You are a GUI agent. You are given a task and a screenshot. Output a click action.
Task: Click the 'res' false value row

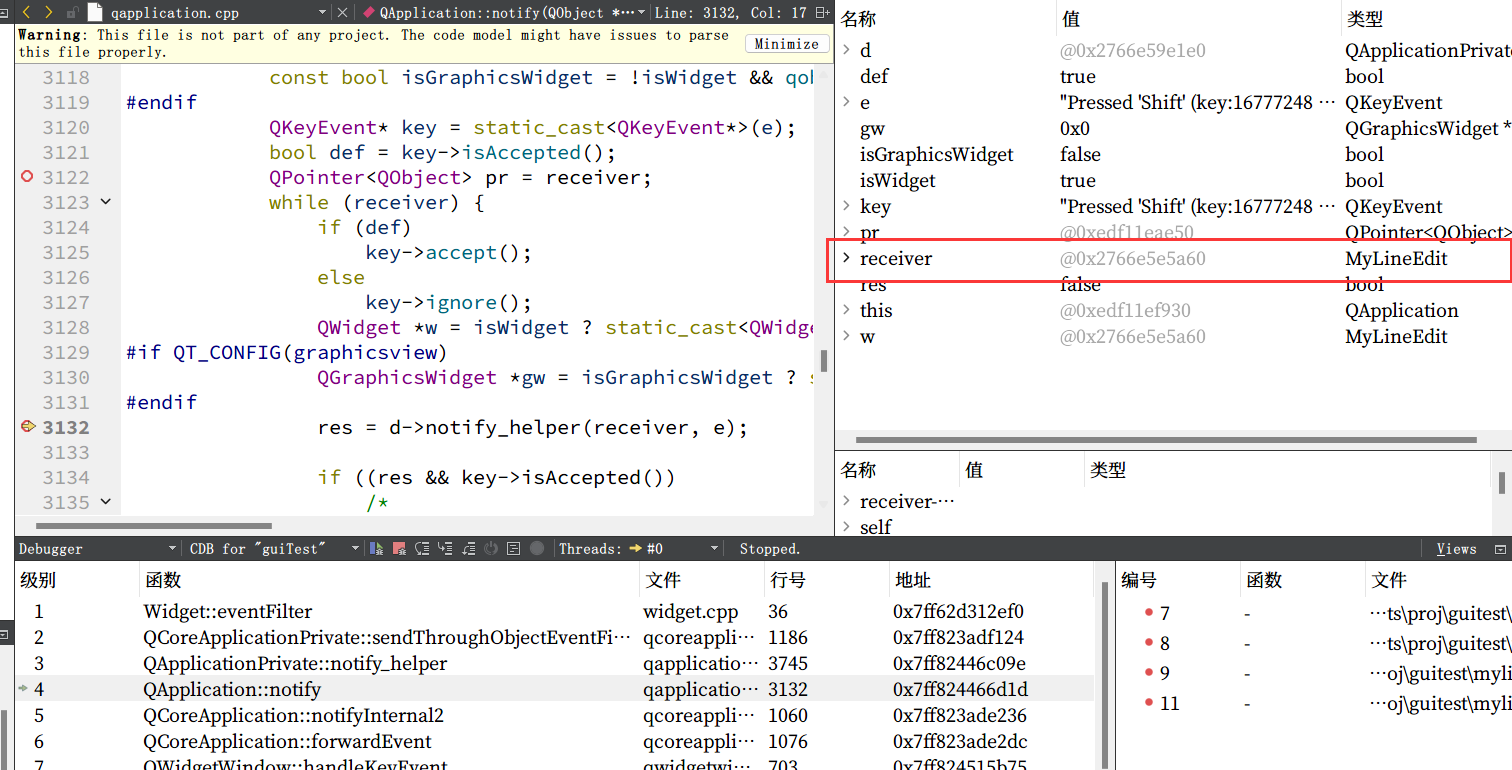click(1174, 284)
